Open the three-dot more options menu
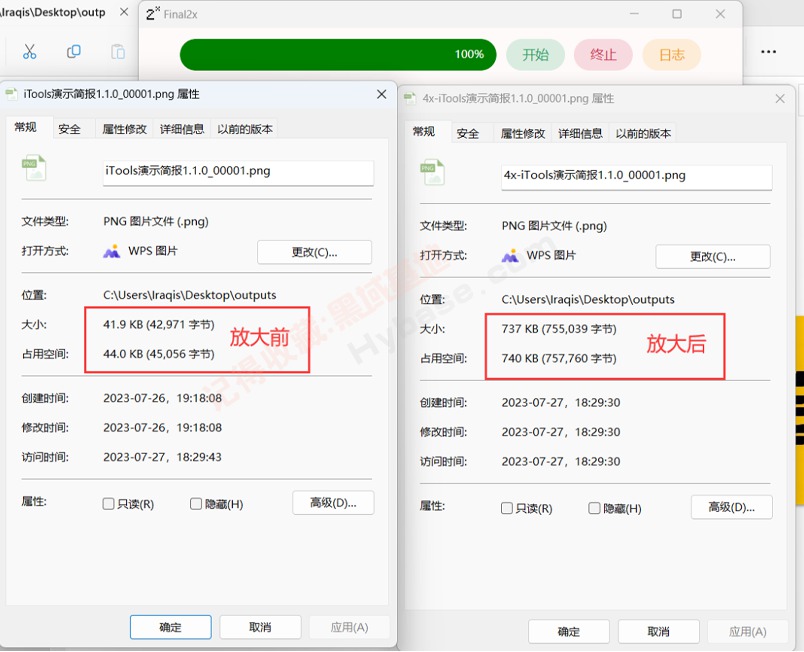Image resolution: width=804 pixels, height=652 pixels. point(768,52)
